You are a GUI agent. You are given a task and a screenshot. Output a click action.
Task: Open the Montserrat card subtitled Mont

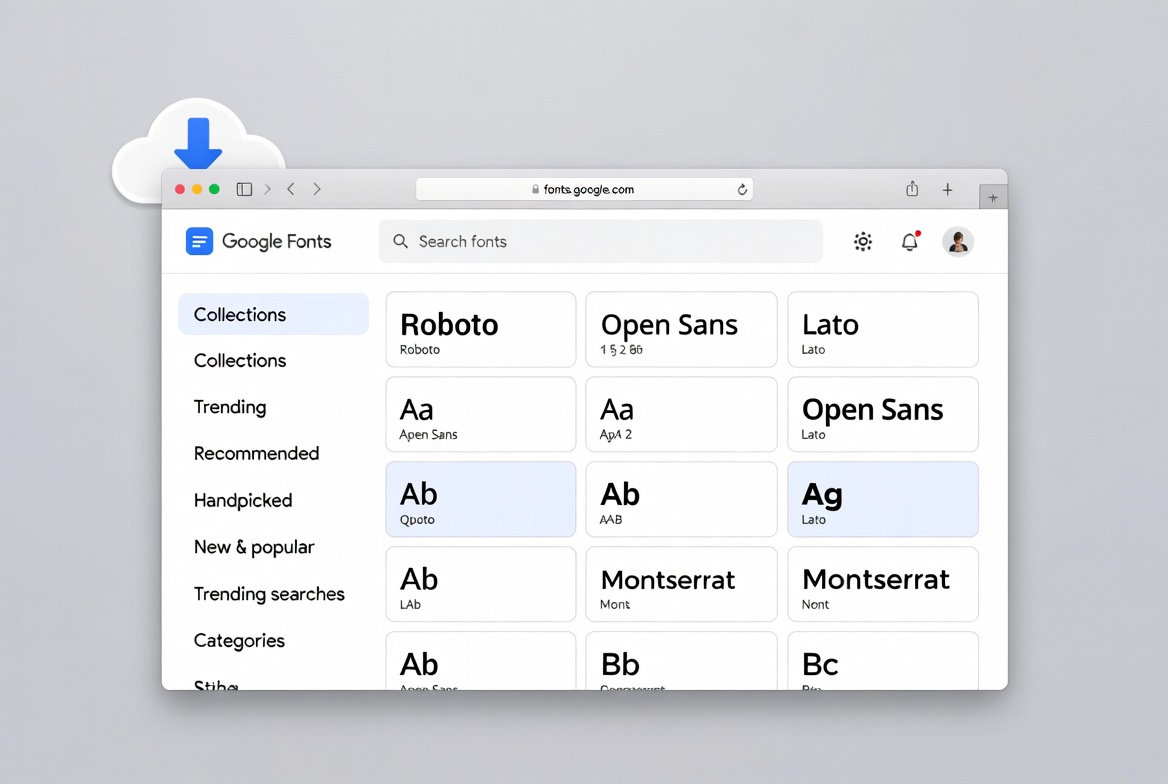tap(681, 584)
